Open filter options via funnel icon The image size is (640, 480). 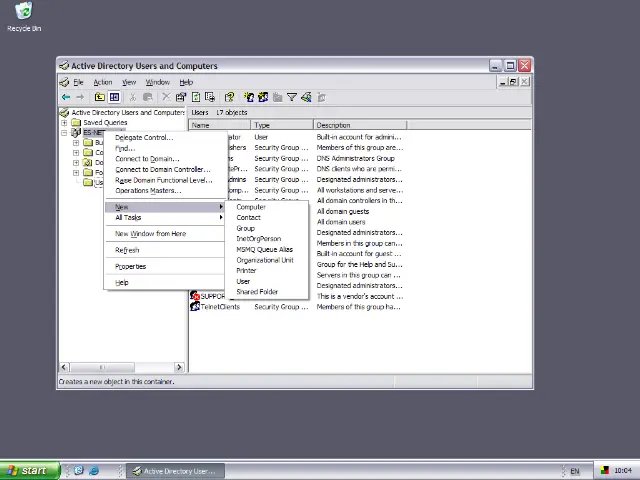[292, 97]
